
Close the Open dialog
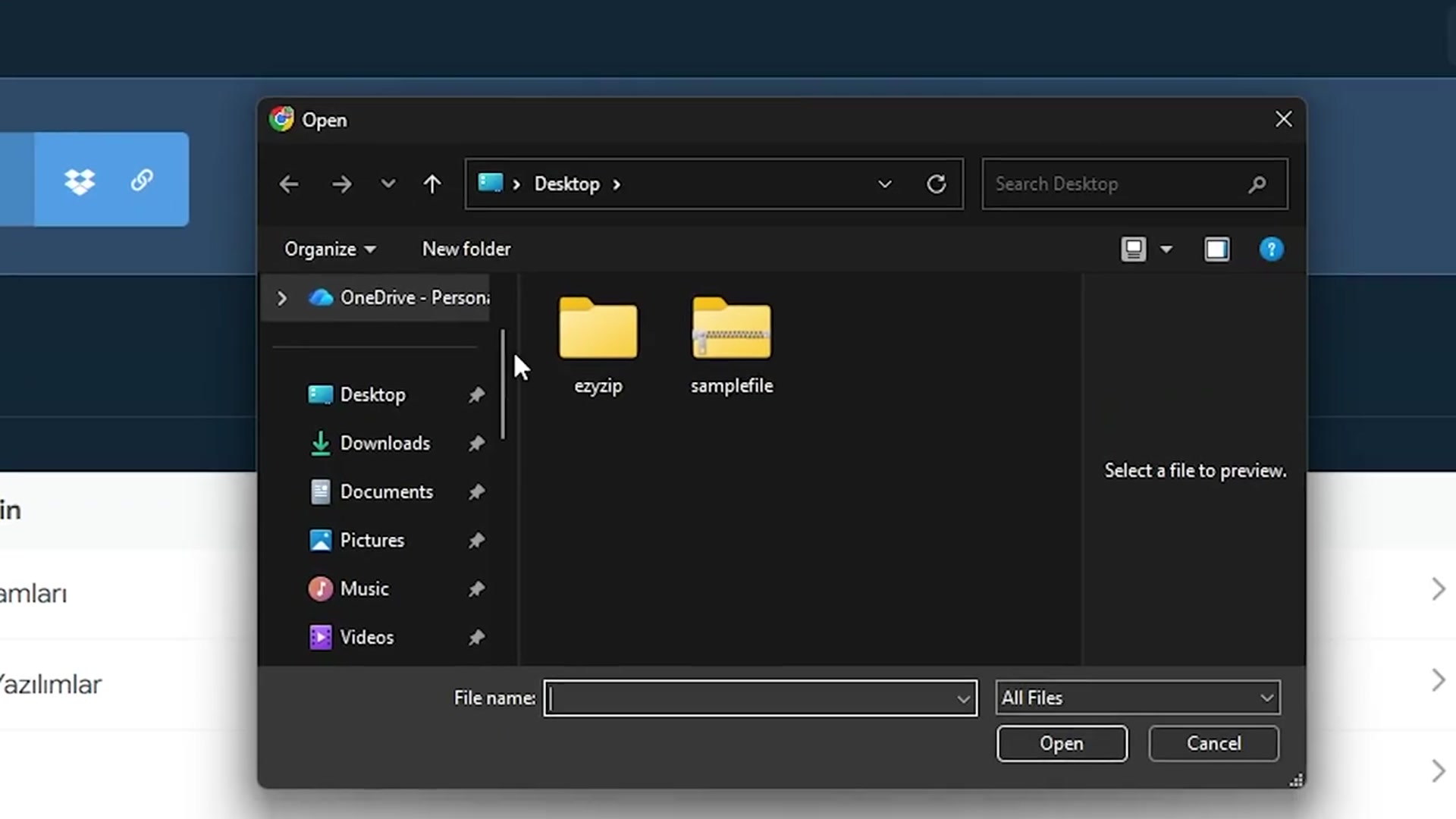[1283, 120]
